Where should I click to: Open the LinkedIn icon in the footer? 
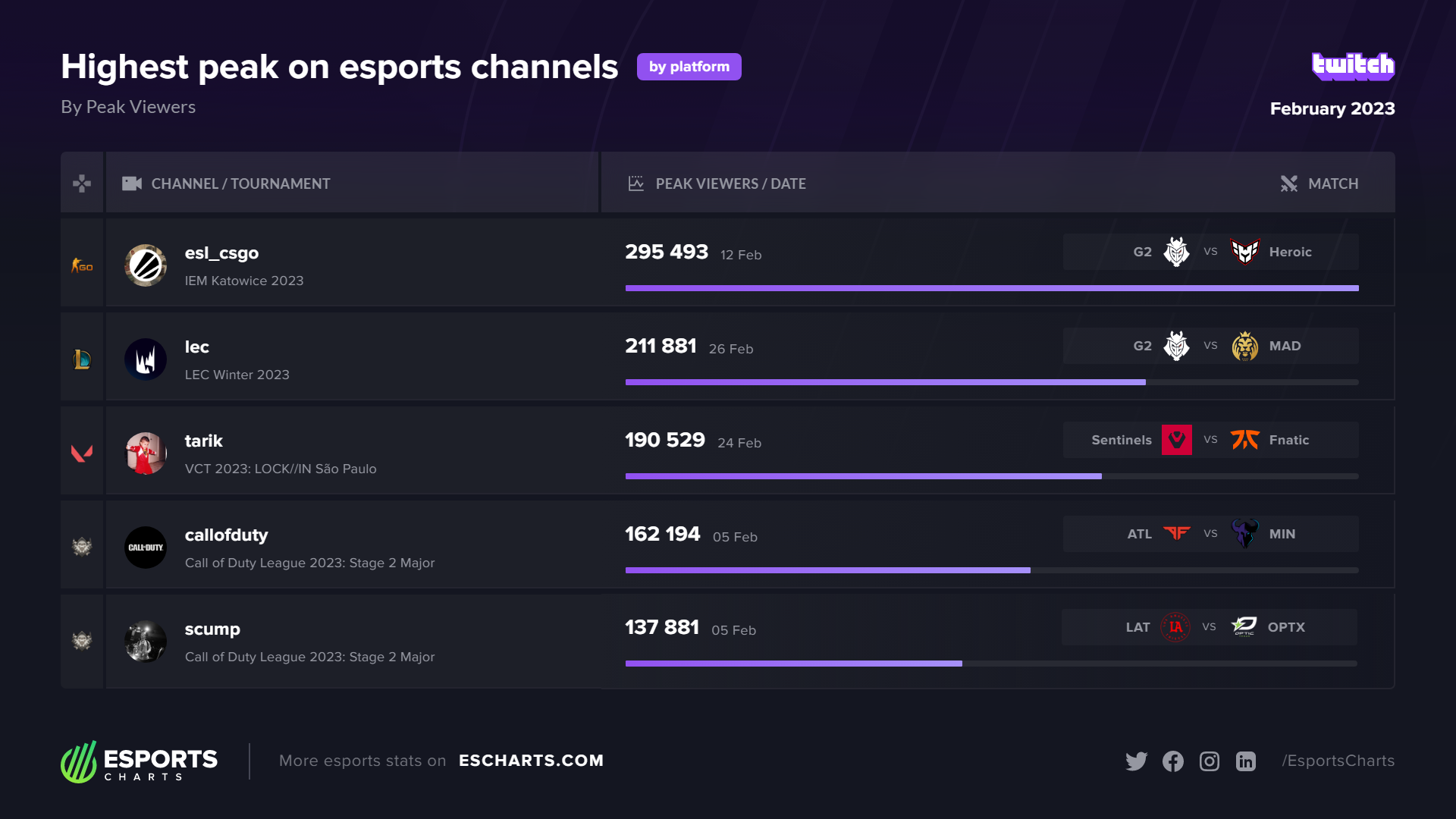click(1246, 761)
